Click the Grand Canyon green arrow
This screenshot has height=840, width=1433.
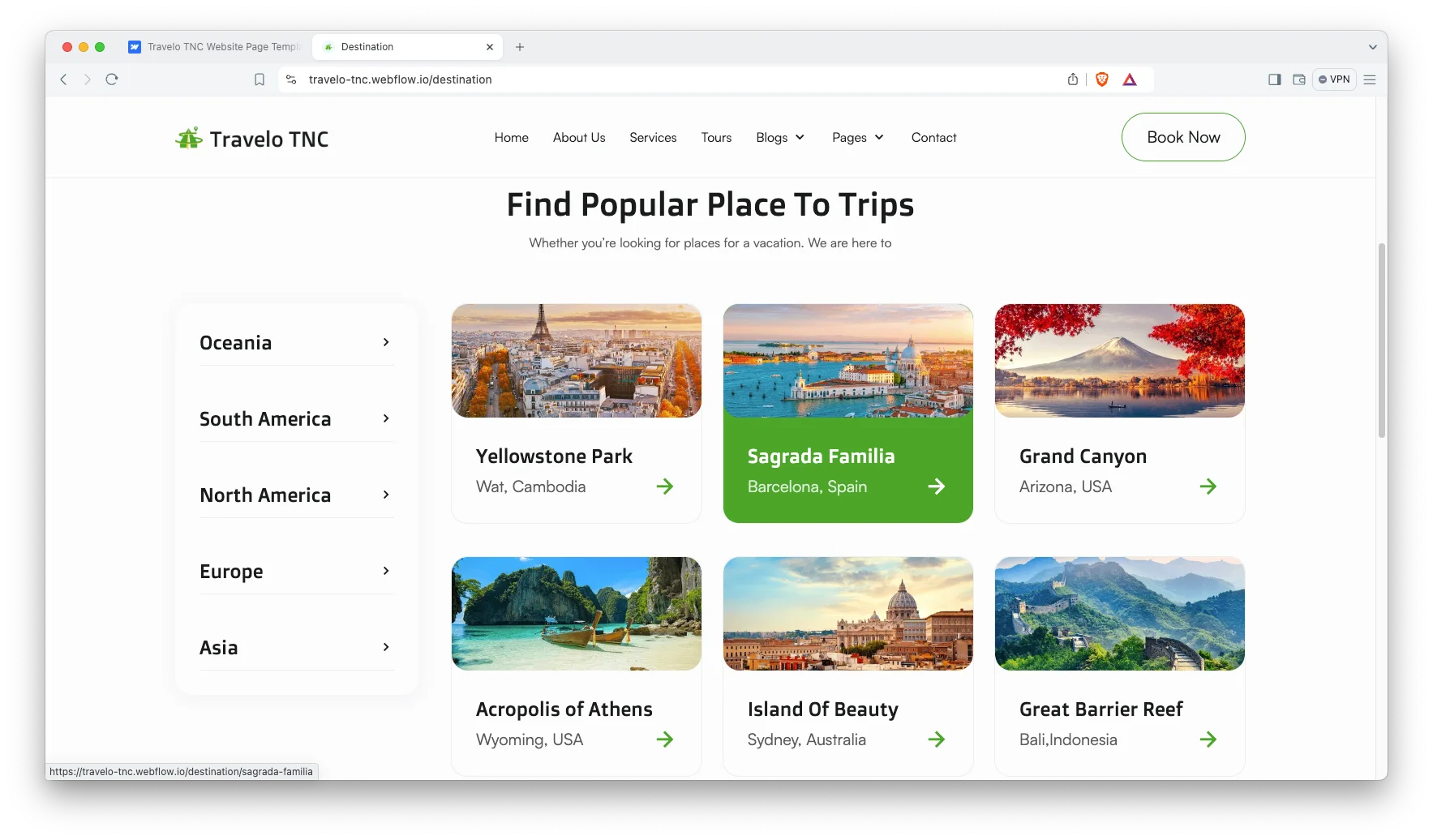(1208, 486)
